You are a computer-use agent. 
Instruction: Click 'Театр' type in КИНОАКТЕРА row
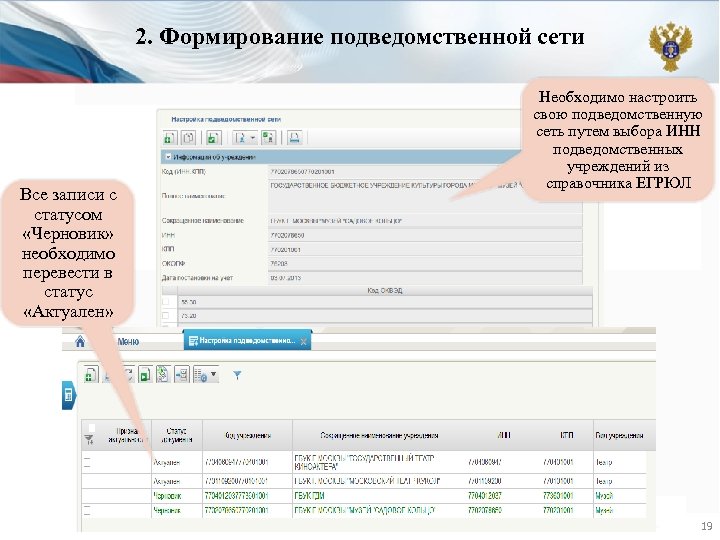604,462
